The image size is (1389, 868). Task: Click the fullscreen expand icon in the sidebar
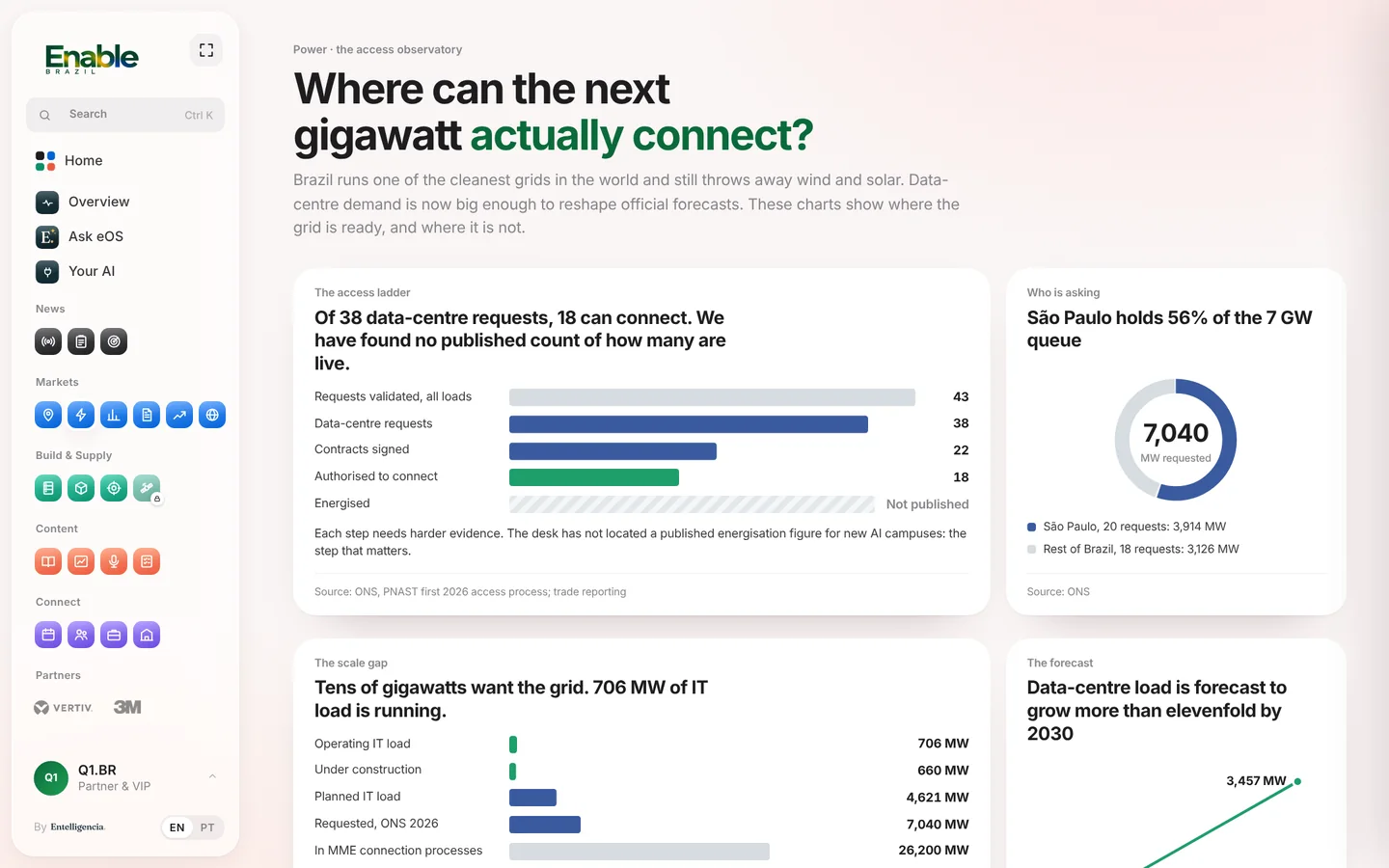[x=206, y=50]
